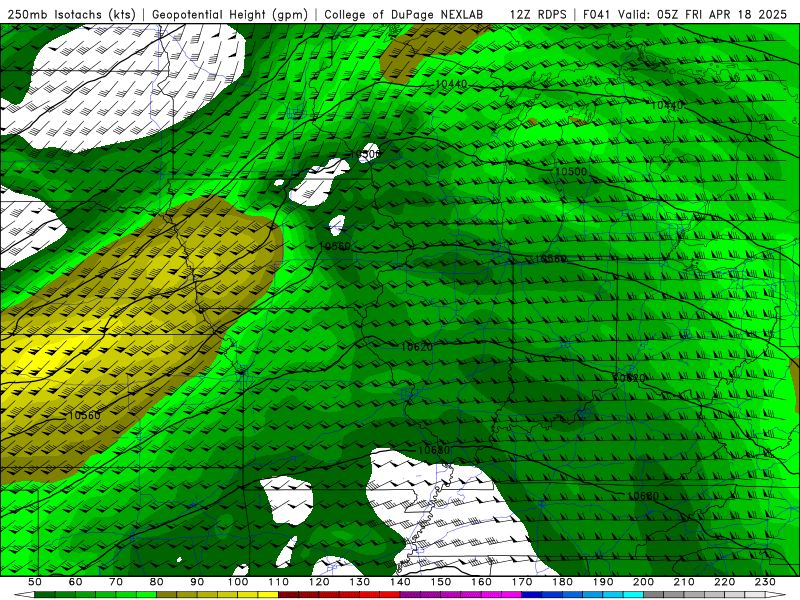Click the legend value 180
This screenshot has width=800, height=600.
tap(562, 582)
